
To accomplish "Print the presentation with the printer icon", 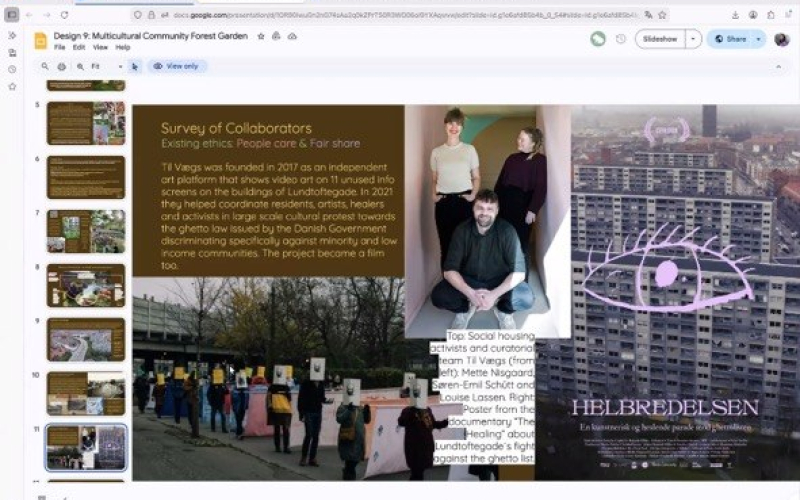I will coord(62,66).
